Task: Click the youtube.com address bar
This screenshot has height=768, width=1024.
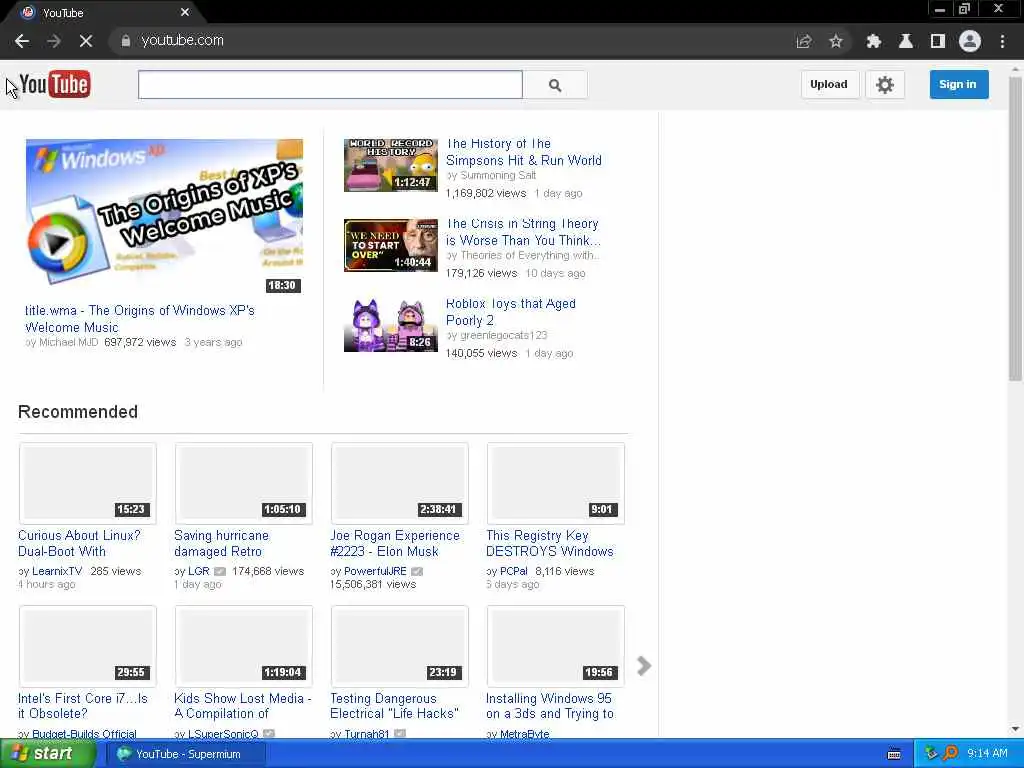Action: pyautogui.click(x=451, y=40)
